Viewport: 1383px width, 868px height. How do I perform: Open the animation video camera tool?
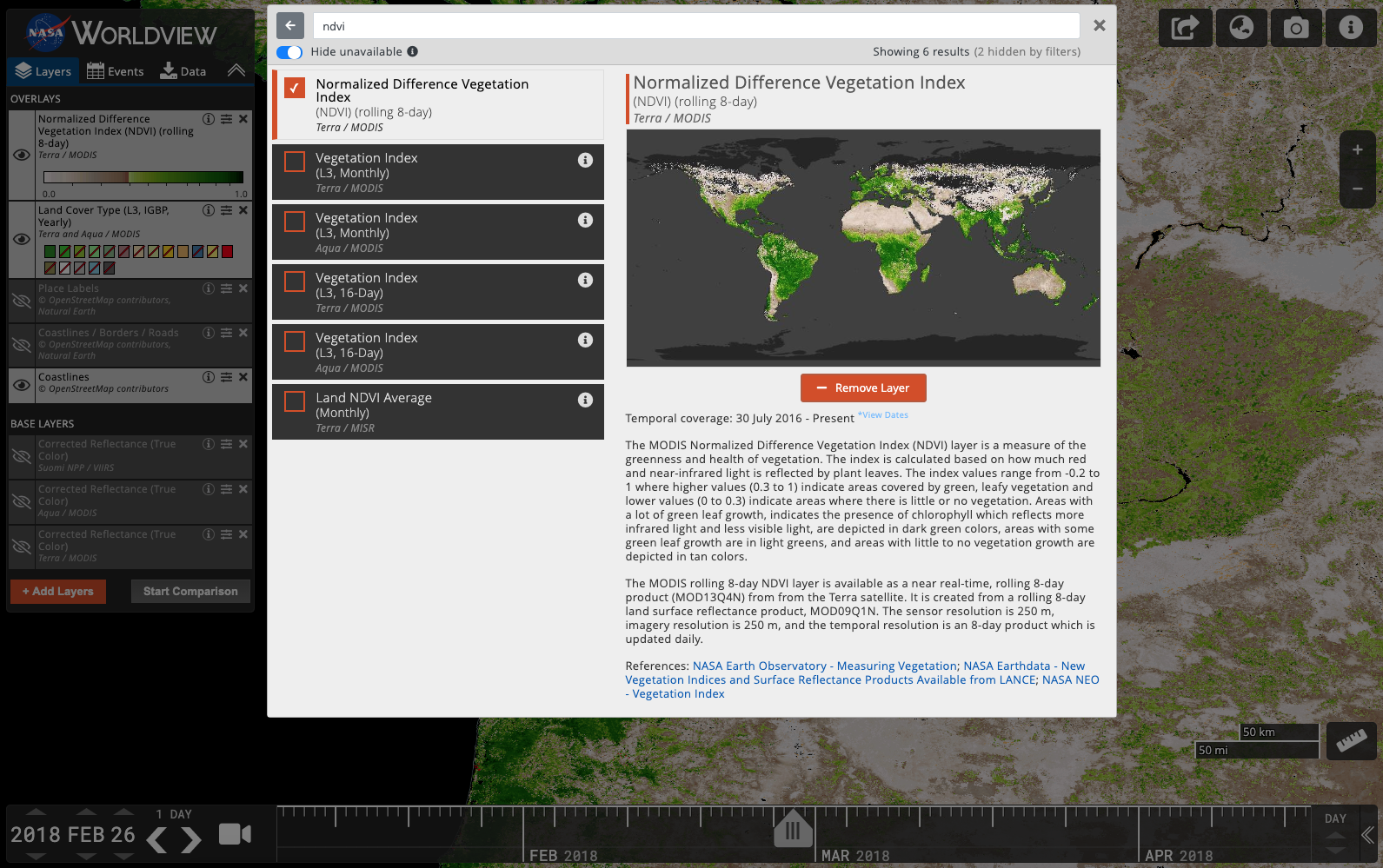[235, 834]
